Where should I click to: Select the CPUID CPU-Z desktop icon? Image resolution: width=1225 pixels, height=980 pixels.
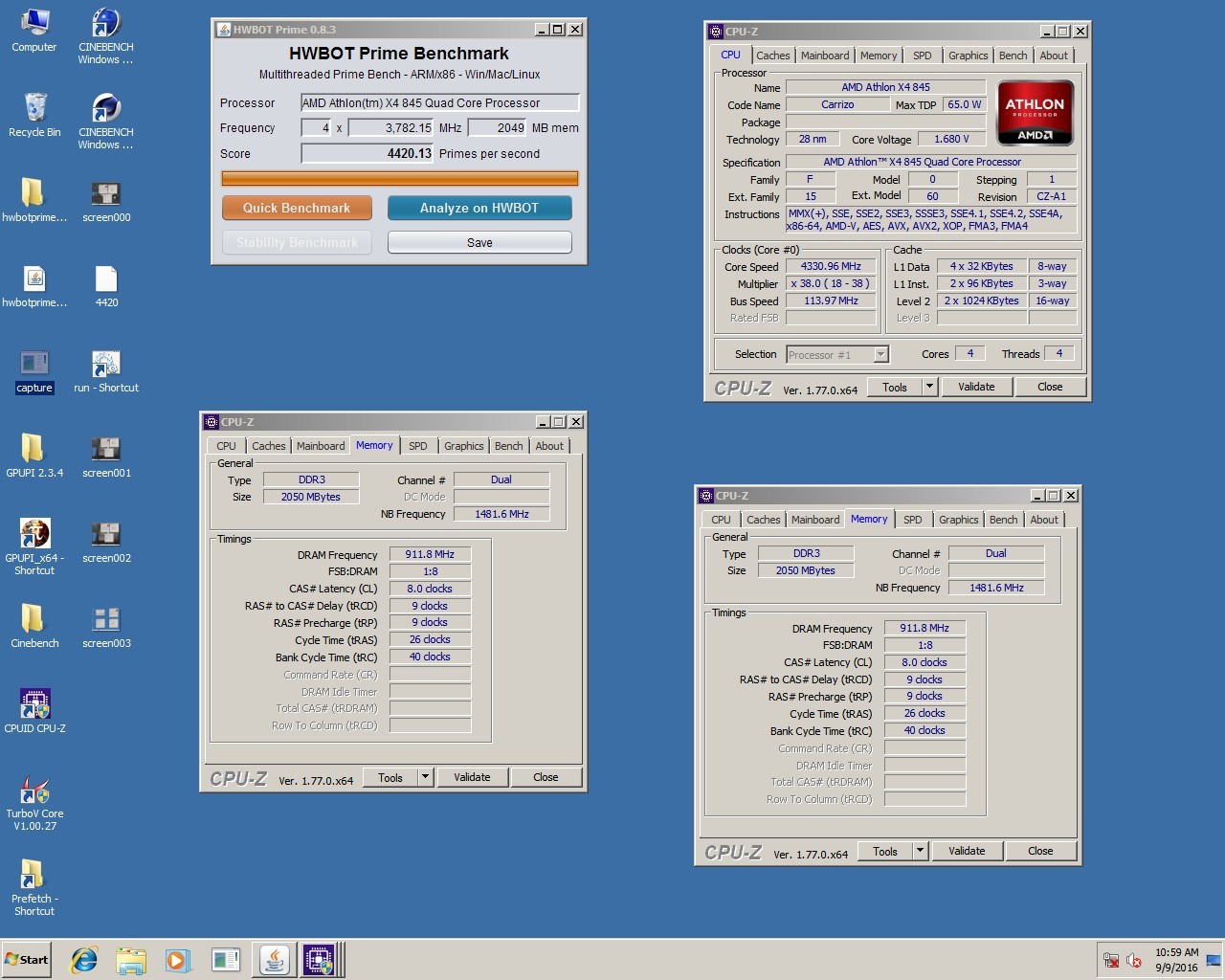[x=34, y=711]
